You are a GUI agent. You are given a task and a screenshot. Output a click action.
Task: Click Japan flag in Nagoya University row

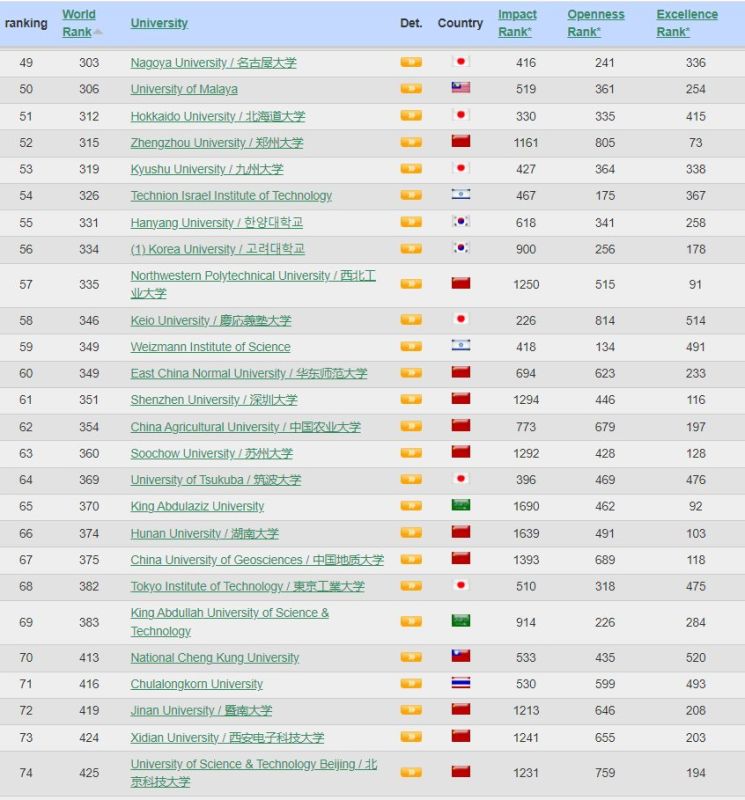click(461, 61)
